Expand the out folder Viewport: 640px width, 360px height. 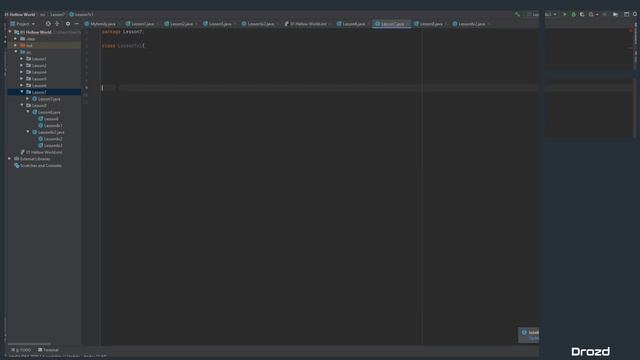pyautogui.click(x=16, y=45)
